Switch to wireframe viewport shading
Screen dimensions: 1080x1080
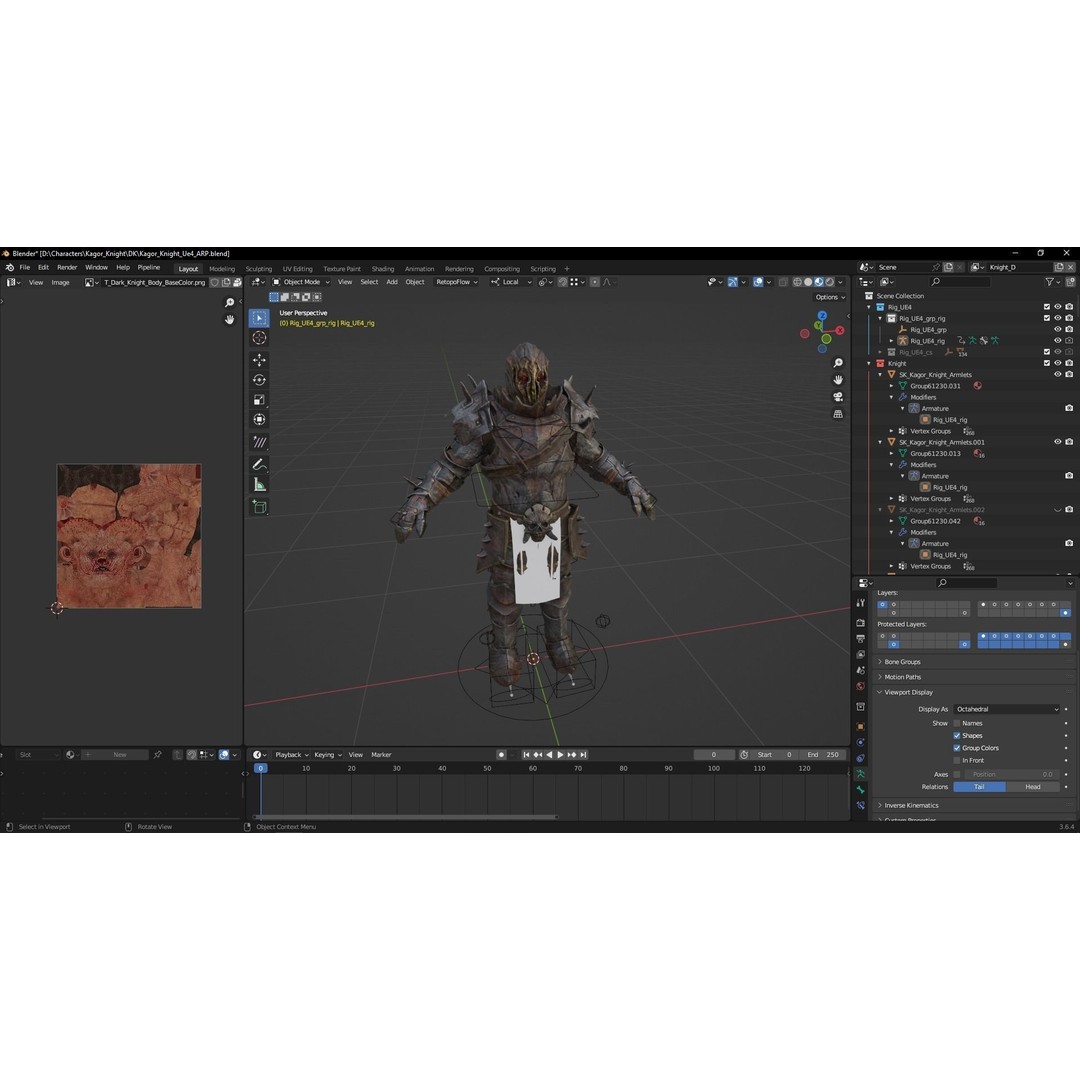[797, 282]
